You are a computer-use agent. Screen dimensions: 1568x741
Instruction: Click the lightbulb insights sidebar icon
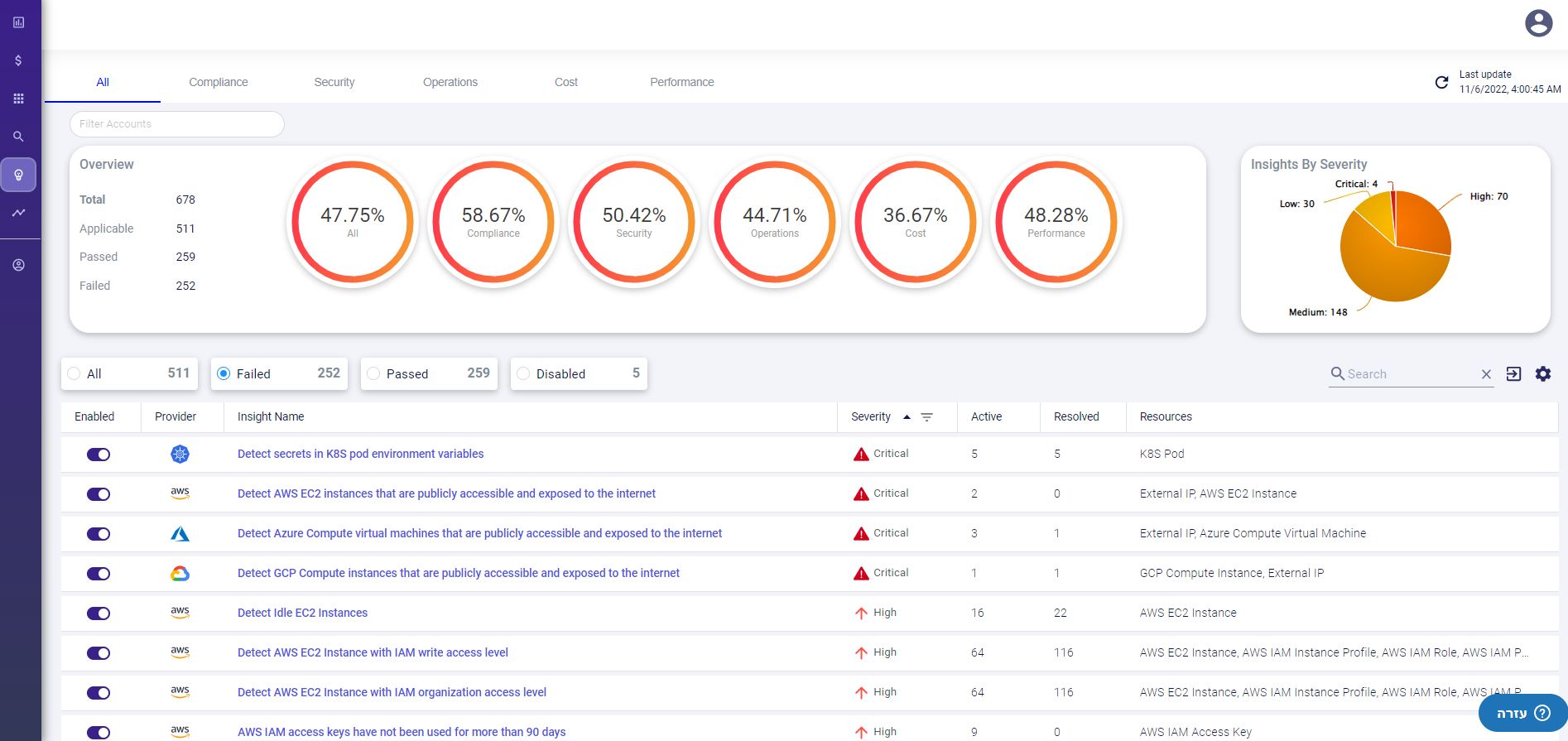(18, 175)
